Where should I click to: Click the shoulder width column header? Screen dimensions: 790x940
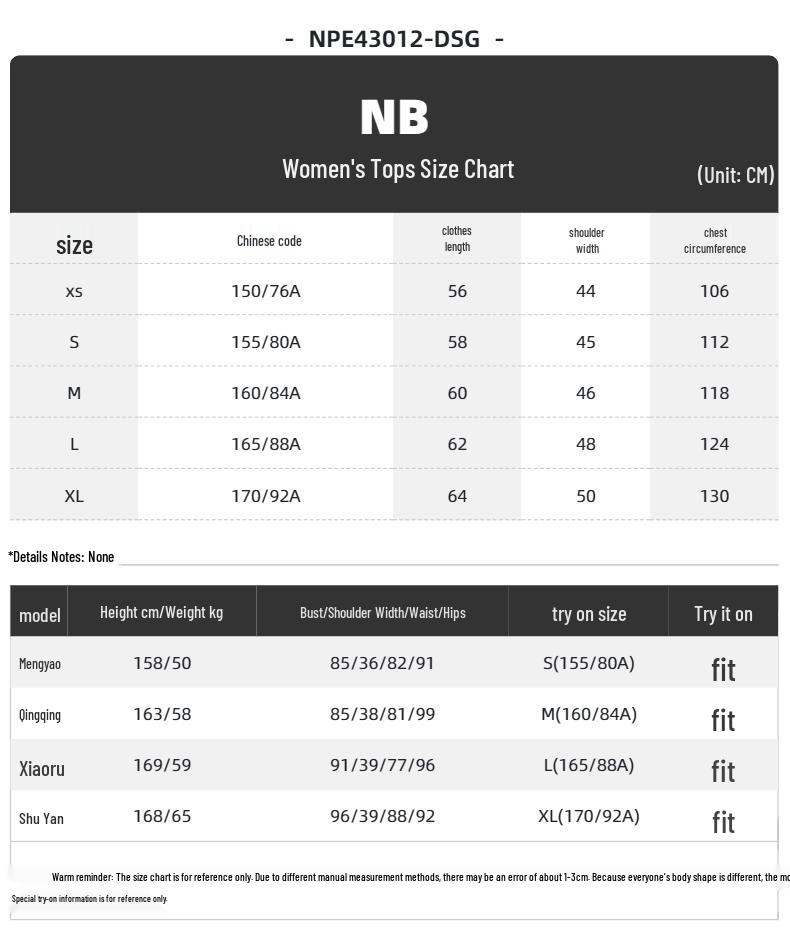pos(586,240)
